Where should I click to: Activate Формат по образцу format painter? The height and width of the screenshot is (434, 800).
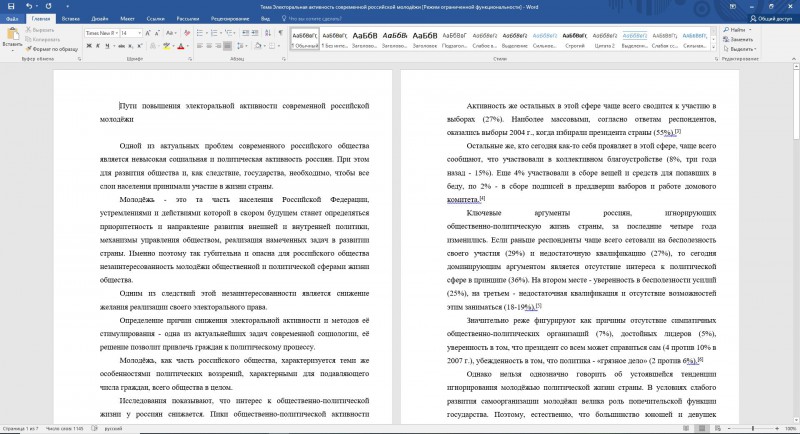click(52, 49)
